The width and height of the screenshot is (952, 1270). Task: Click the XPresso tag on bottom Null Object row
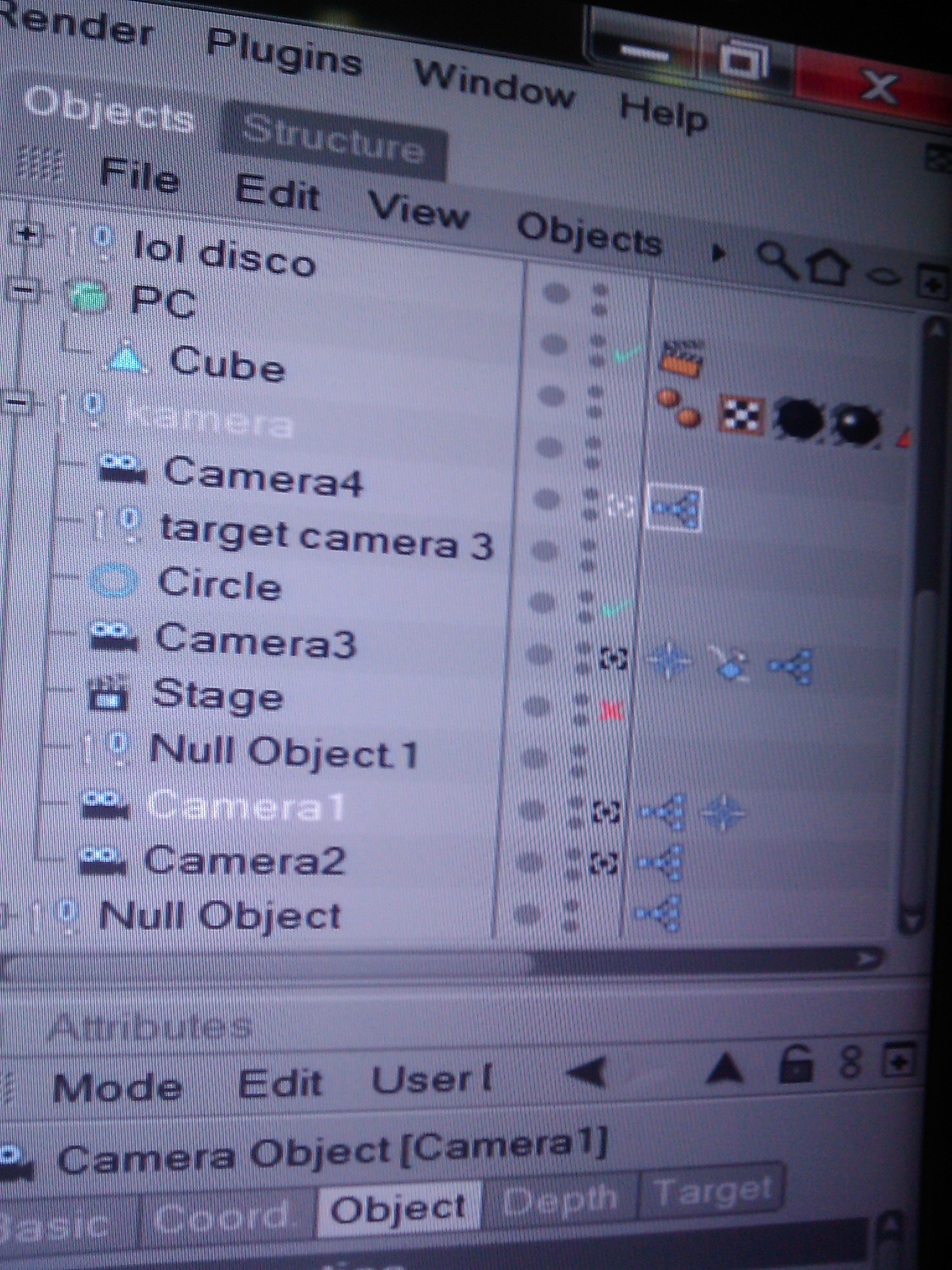coord(657,913)
